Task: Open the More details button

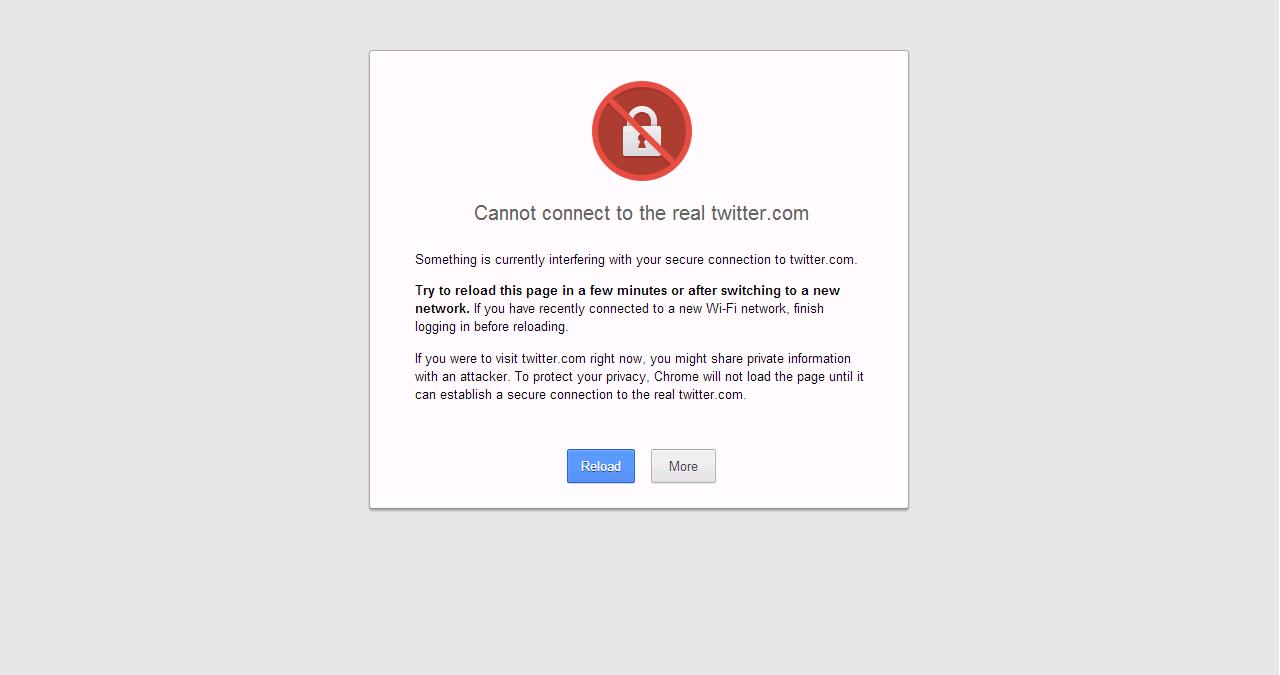Action: tap(683, 466)
